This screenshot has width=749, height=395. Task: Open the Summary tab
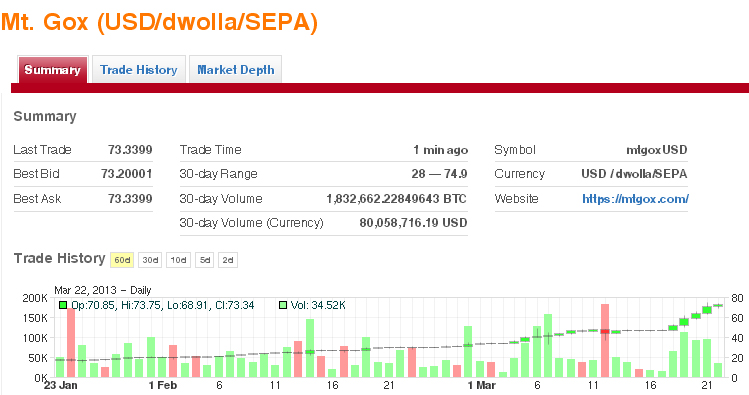[53, 70]
